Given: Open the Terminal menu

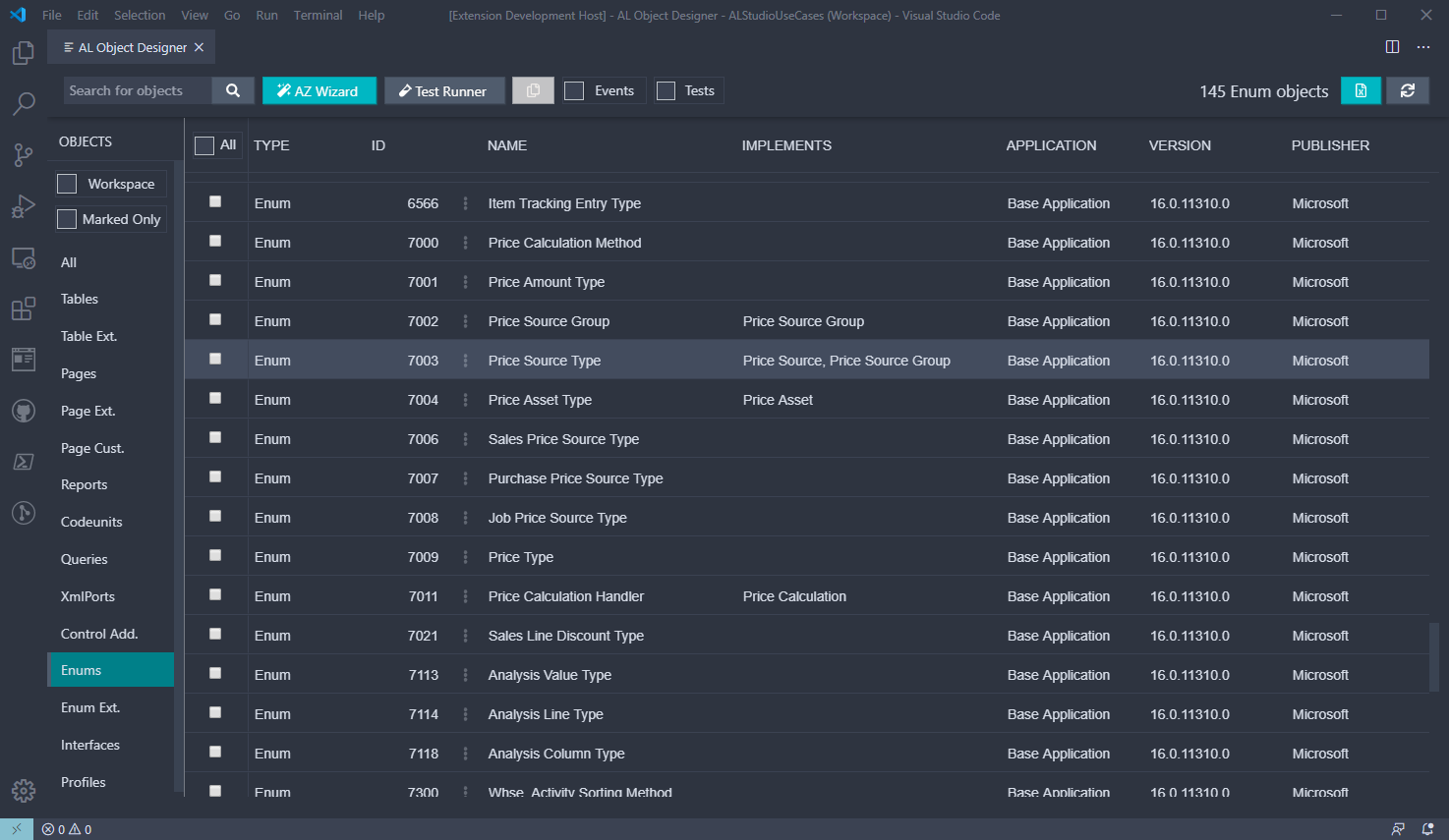Looking at the screenshot, I should [x=318, y=15].
